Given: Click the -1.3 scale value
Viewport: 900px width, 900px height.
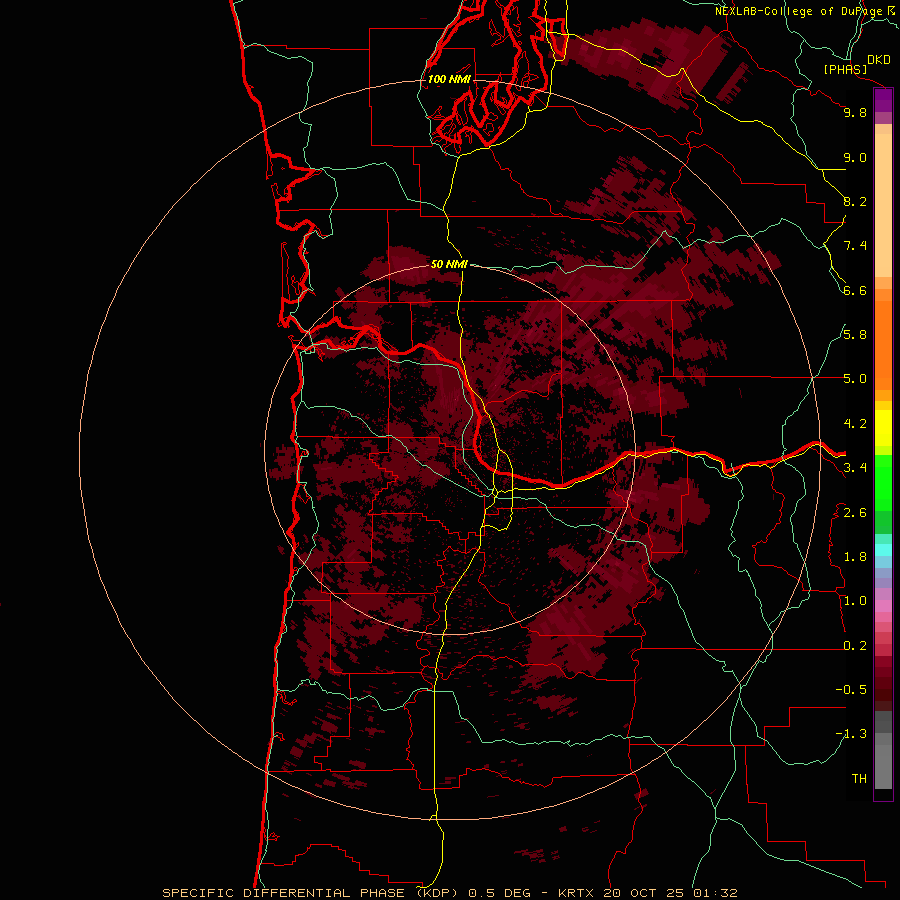Looking at the screenshot, I should click(x=851, y=734).
